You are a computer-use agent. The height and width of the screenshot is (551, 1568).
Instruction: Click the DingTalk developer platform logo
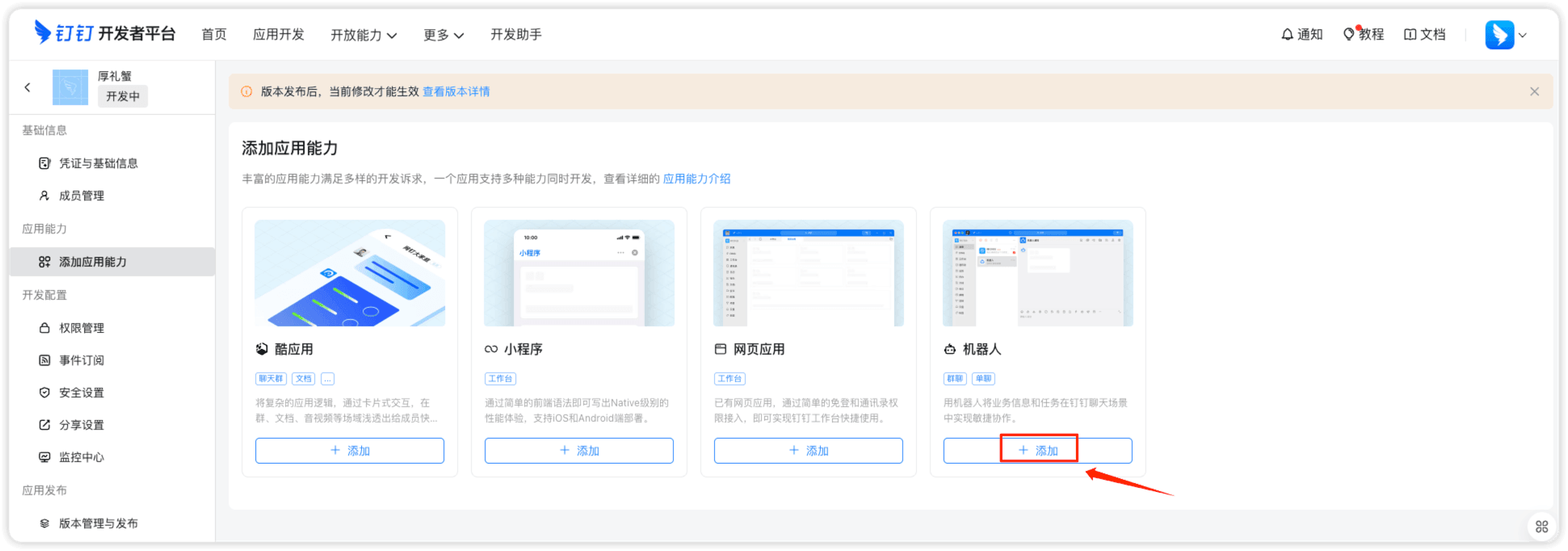click(105, 33)
